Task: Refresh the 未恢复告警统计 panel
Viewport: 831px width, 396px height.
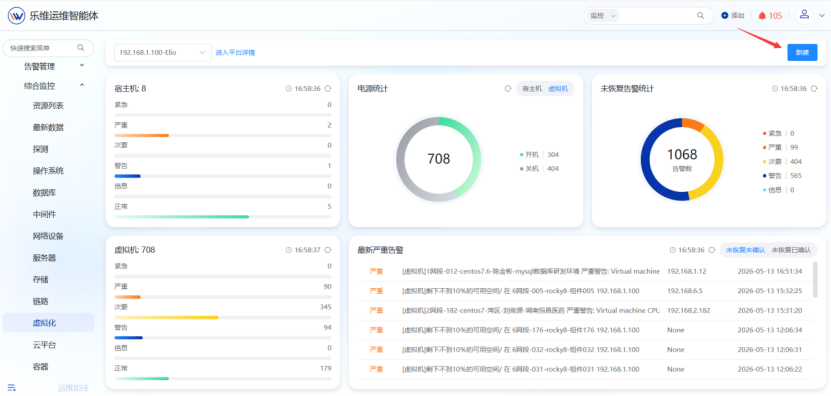Action: coord(814,89)
